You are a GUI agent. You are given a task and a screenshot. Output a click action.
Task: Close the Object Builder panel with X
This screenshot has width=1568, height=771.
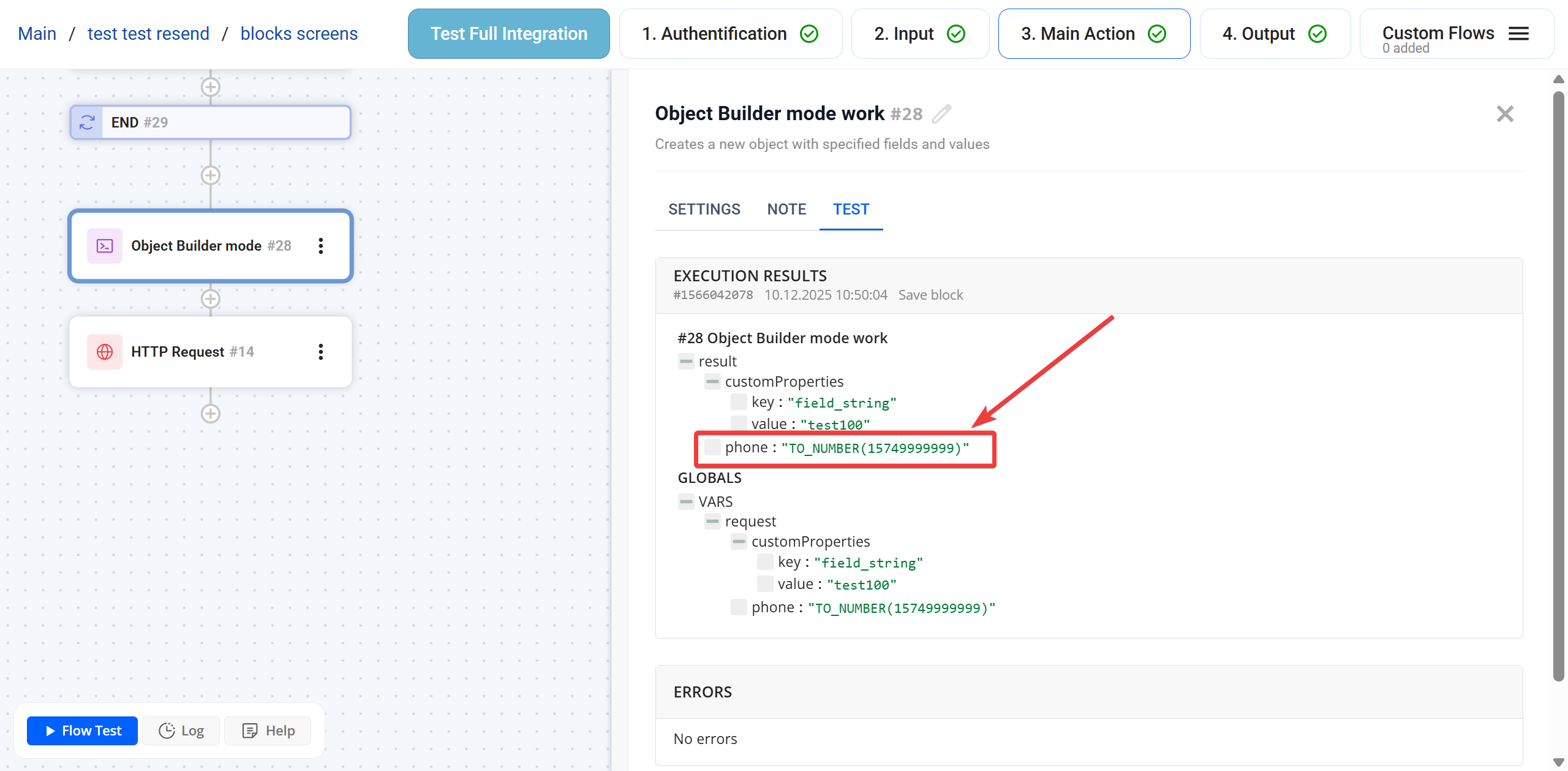click(x=1504, y=114)
